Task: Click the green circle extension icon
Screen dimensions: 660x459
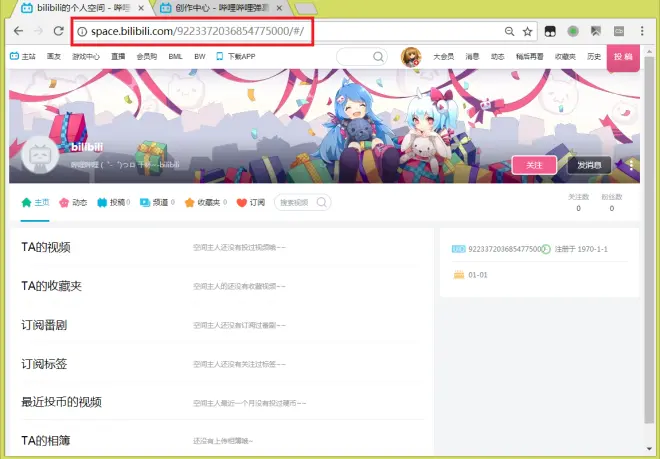Action: 573,31
